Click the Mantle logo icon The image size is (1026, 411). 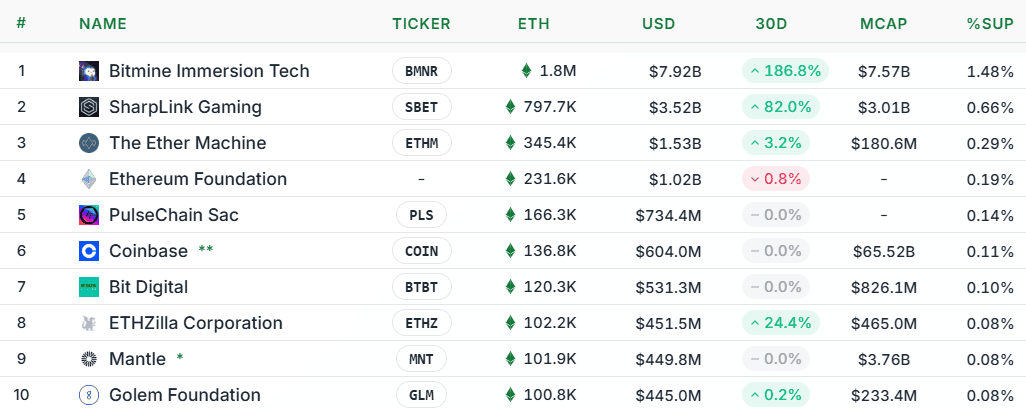coord(89,359)
